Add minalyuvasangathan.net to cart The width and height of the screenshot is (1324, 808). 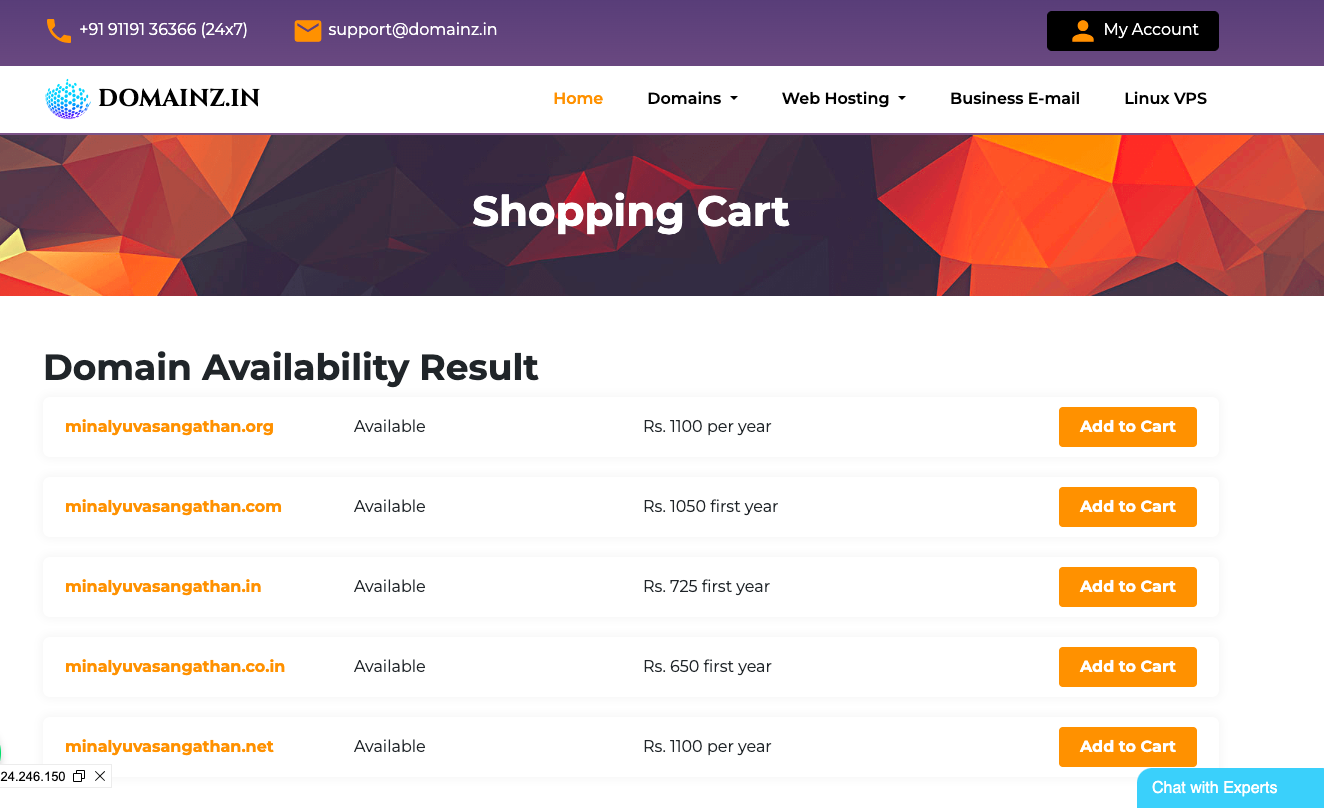point(1127,747)
